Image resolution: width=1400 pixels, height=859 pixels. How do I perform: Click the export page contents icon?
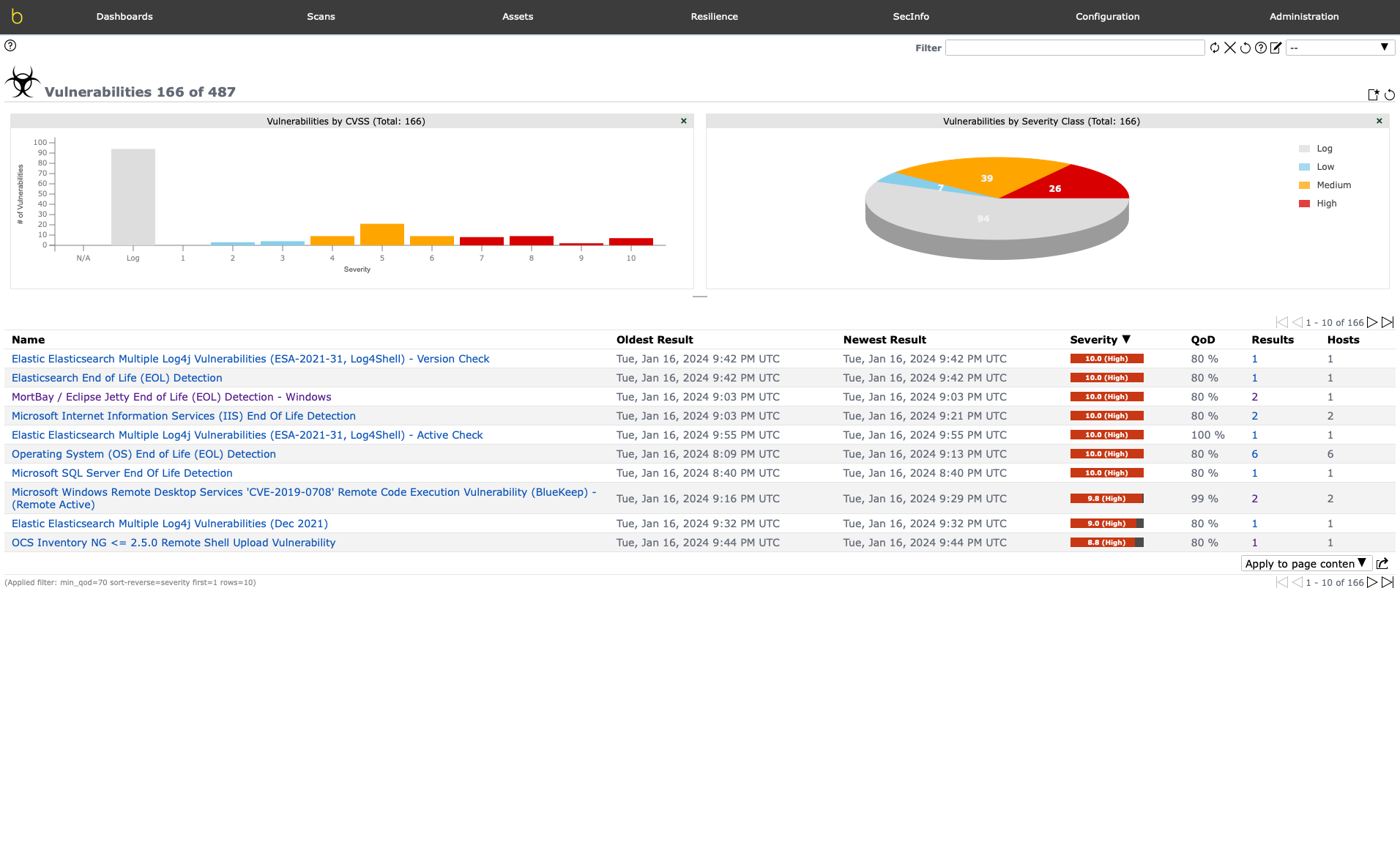(1382, 563)
